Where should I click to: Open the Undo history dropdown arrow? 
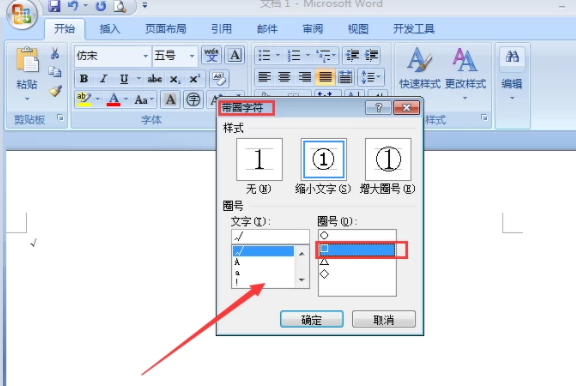coord(86,6)
